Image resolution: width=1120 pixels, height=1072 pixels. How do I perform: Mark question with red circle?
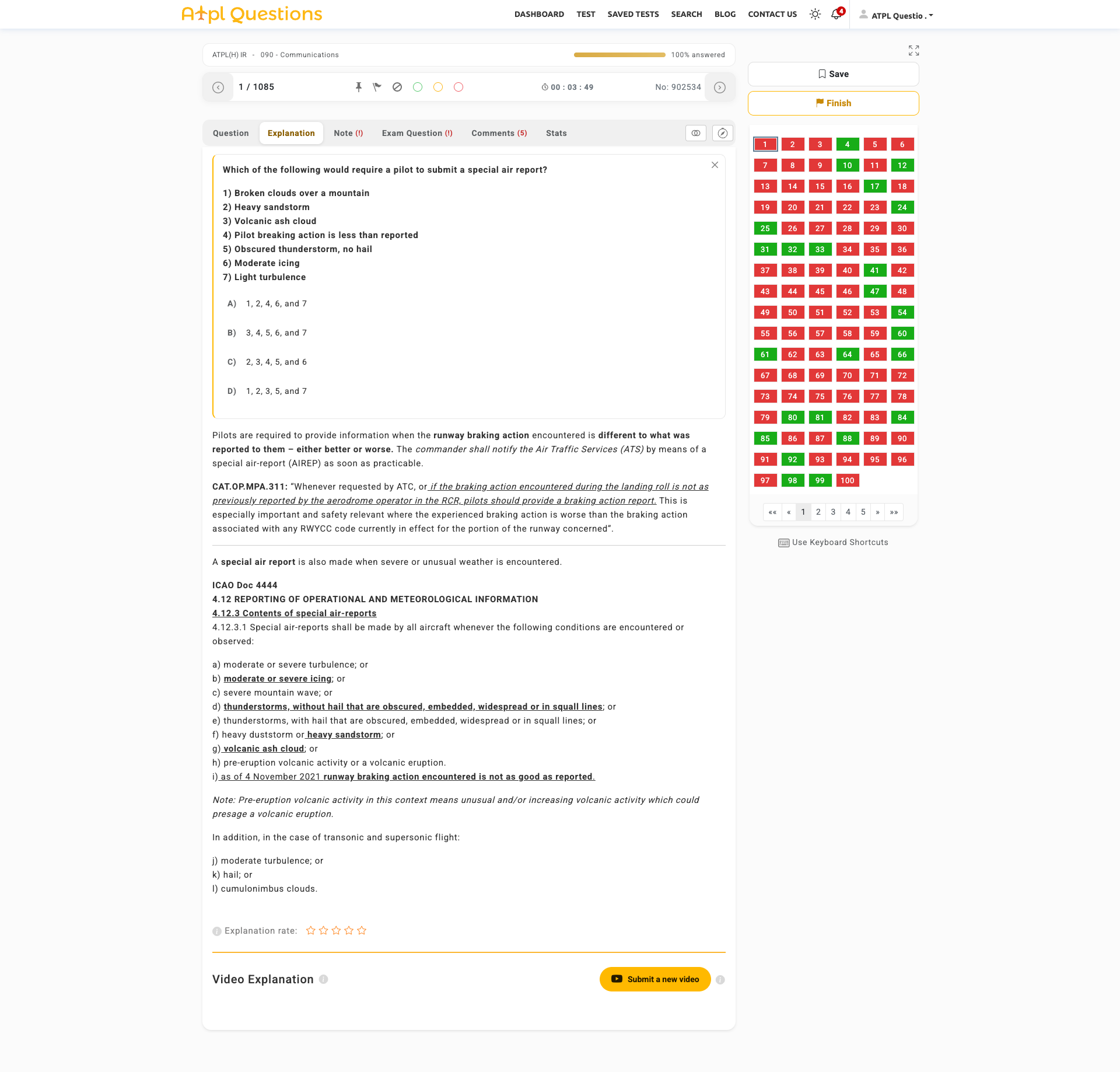[459, 87]
